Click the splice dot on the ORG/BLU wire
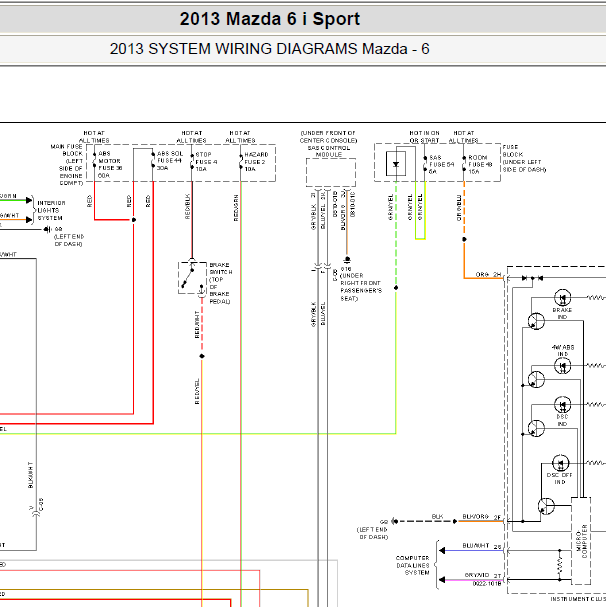The height and width of the screenshot is (607, 606). [464, 239]
